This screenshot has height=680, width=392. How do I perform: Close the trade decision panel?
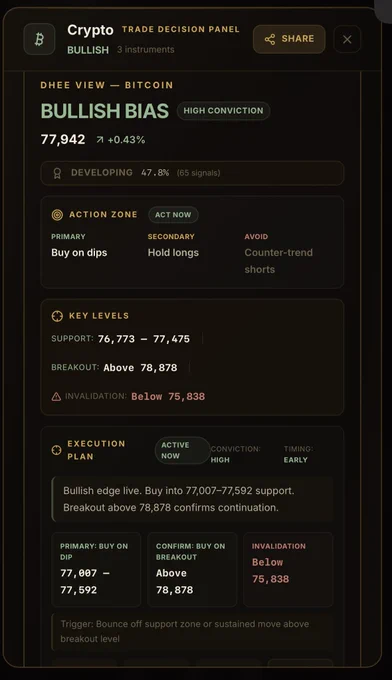(x=347, y=39)
